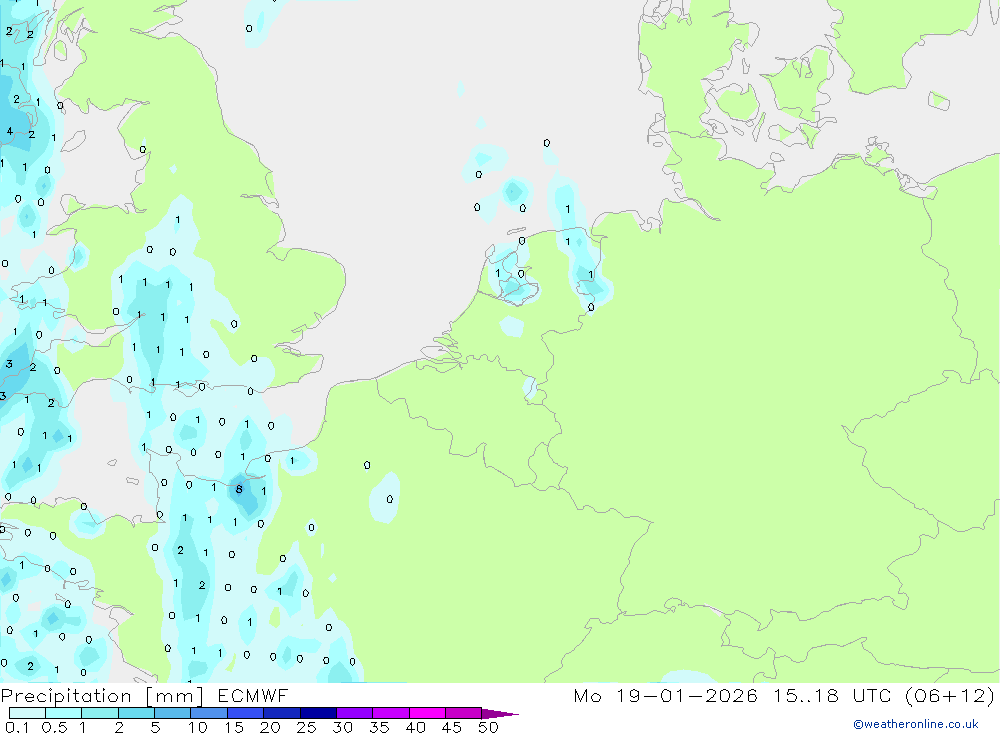Click the 'ECMWF' model label
This screenshot has height=733, width=1000.
tap(253, 696)
